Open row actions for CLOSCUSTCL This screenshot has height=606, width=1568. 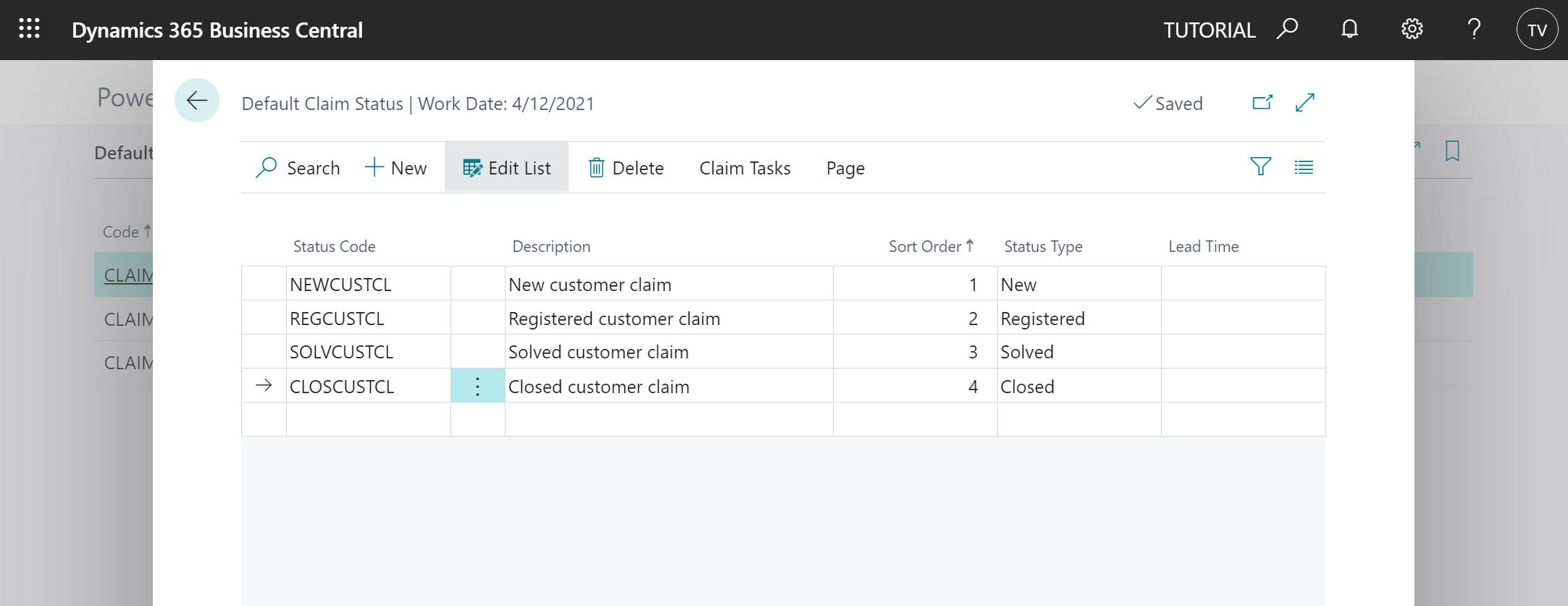pos(477,386)
